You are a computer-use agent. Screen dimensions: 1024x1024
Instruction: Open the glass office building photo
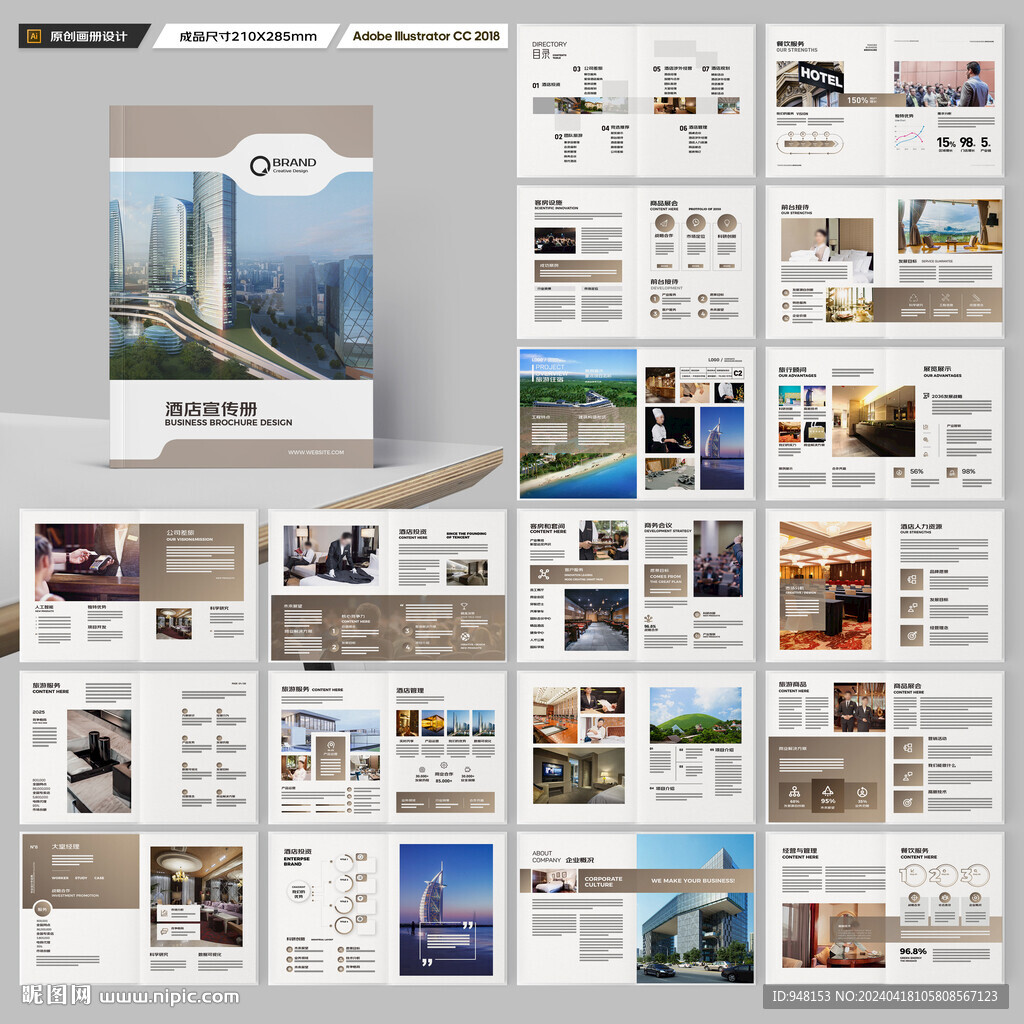pos(696,937)
